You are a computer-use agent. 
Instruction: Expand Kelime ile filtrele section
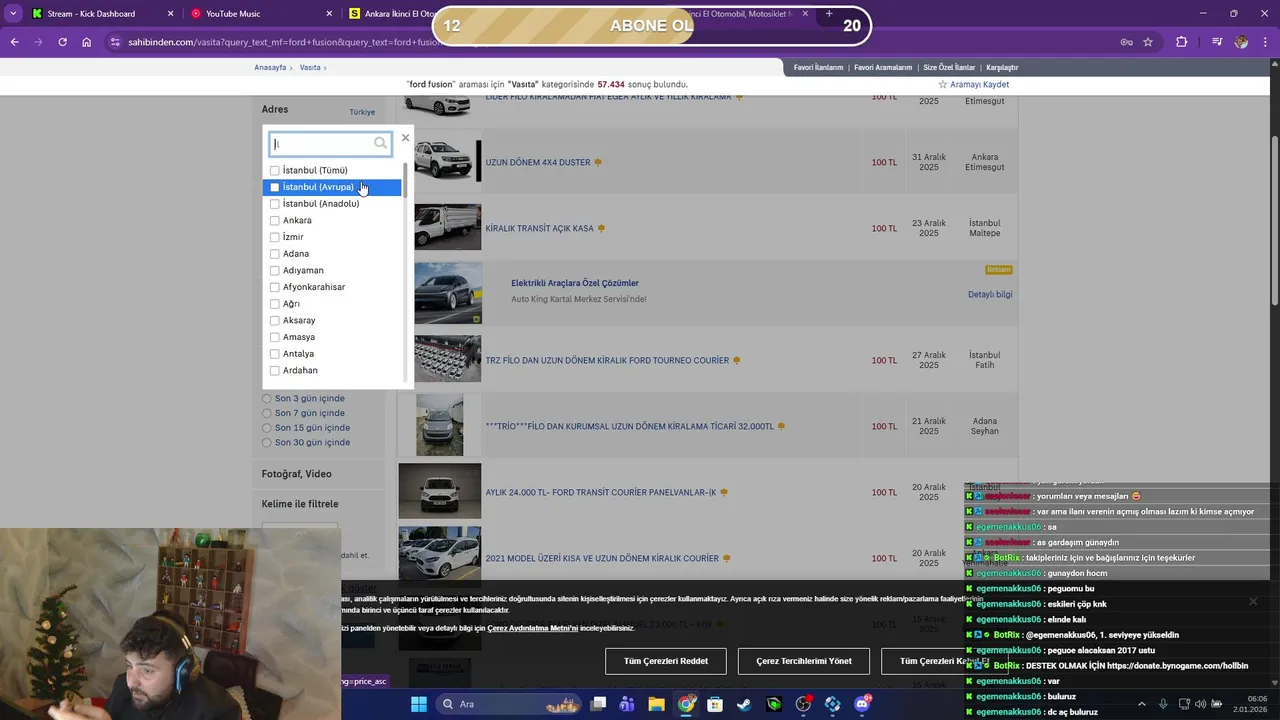click(300, 504)
